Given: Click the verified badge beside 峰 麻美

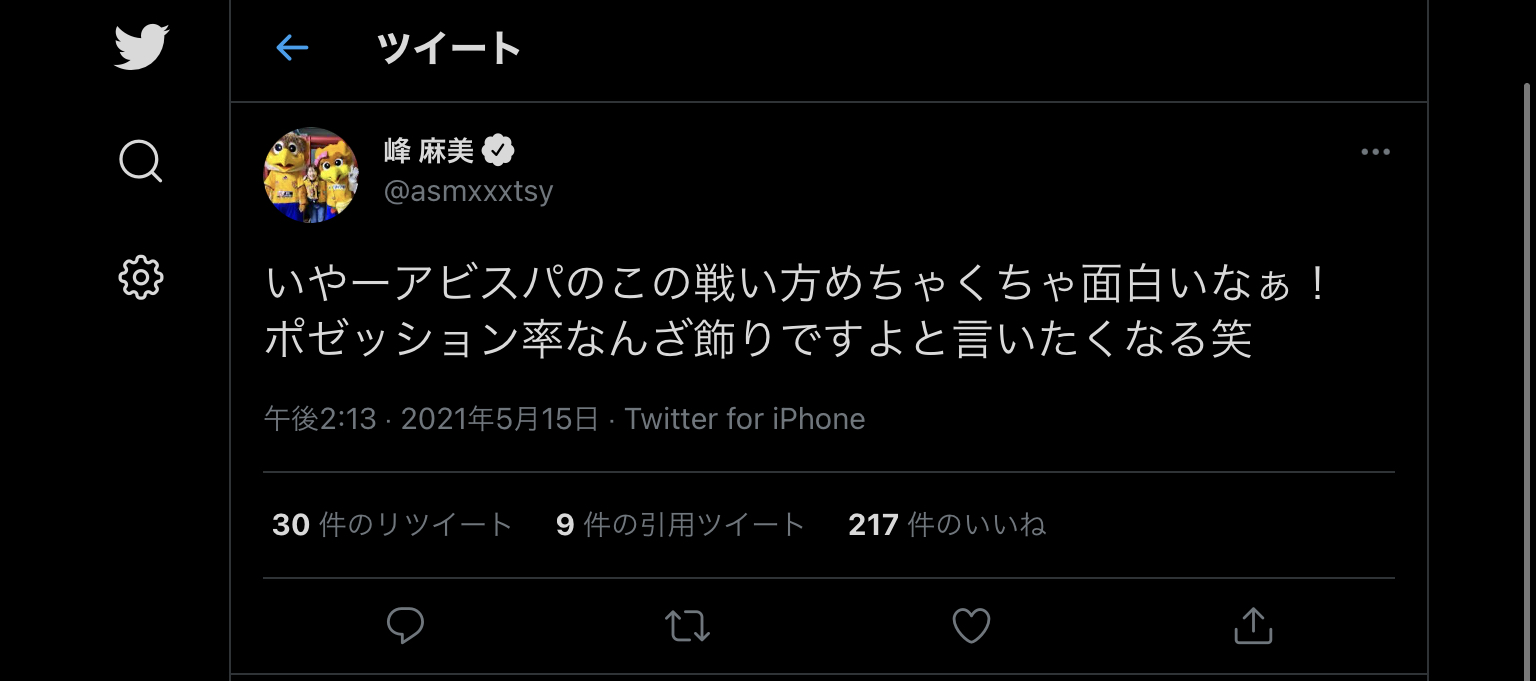Looking at the screenshot, I should pyautogui.click(x=498, y=151).
